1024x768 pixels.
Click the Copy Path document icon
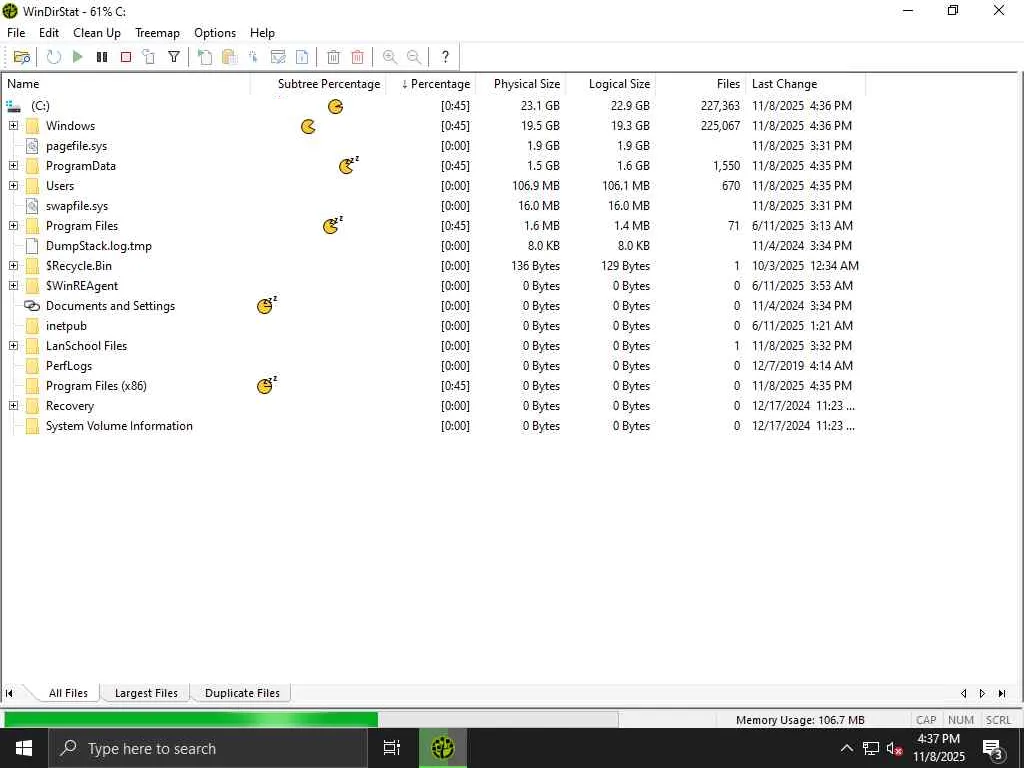(205, 57)
